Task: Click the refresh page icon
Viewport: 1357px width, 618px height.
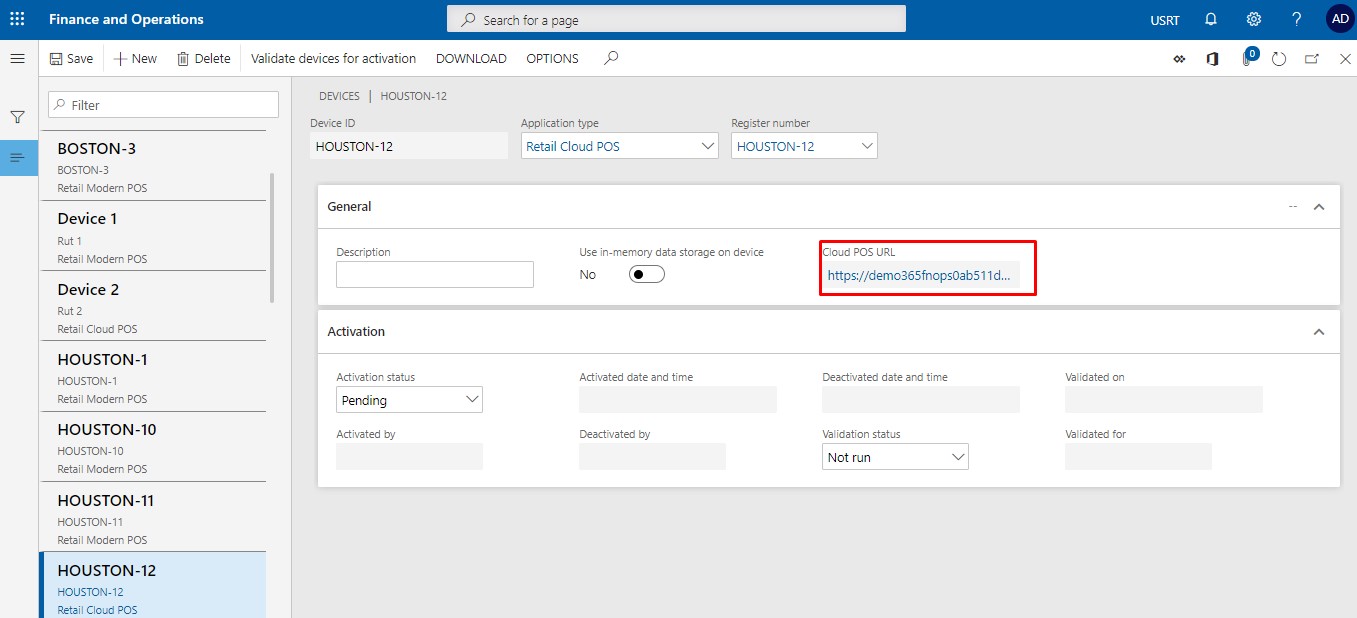Action: pos(1278,59)
